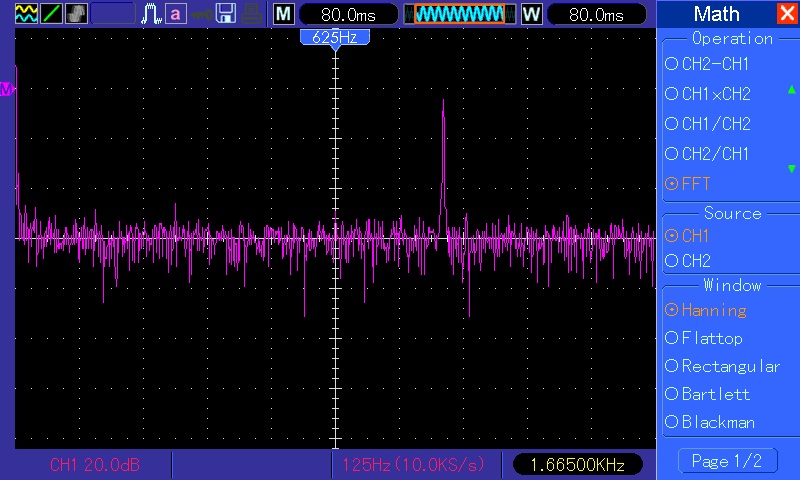Click the W 80.0ms timebase readout

tap(596, 14)
